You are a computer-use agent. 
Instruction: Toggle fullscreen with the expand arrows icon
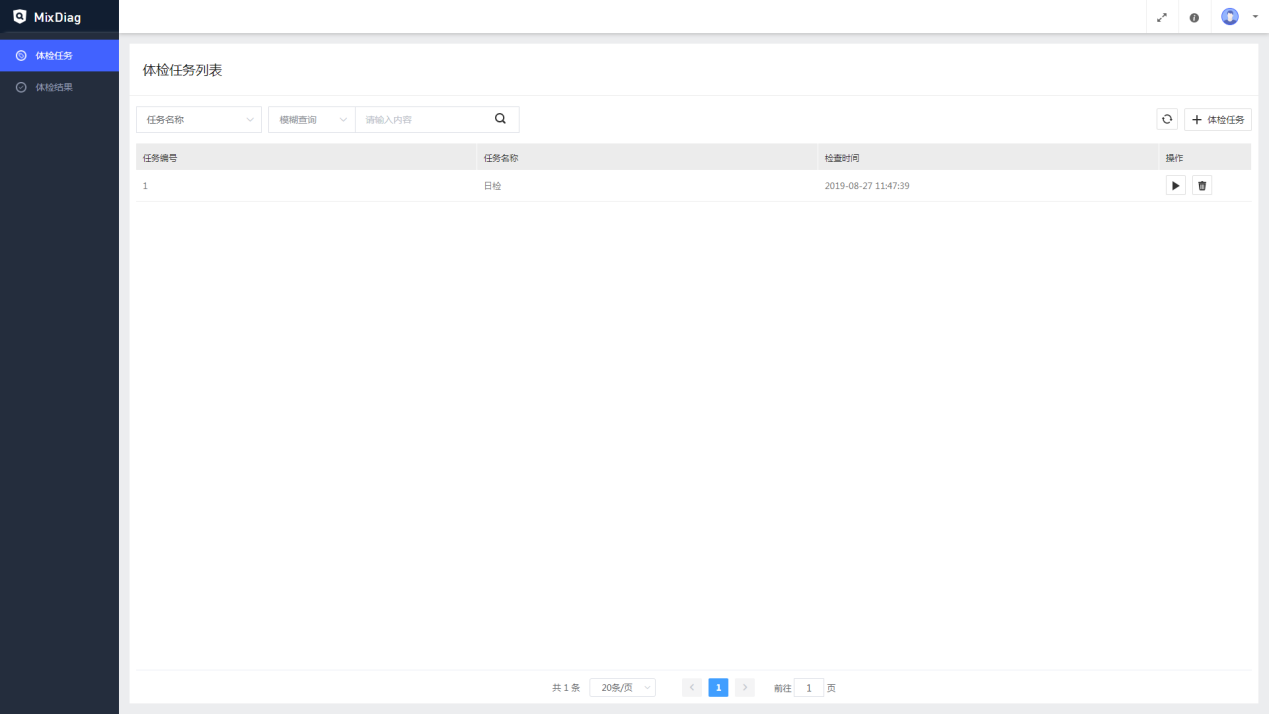pos(1162,17)
